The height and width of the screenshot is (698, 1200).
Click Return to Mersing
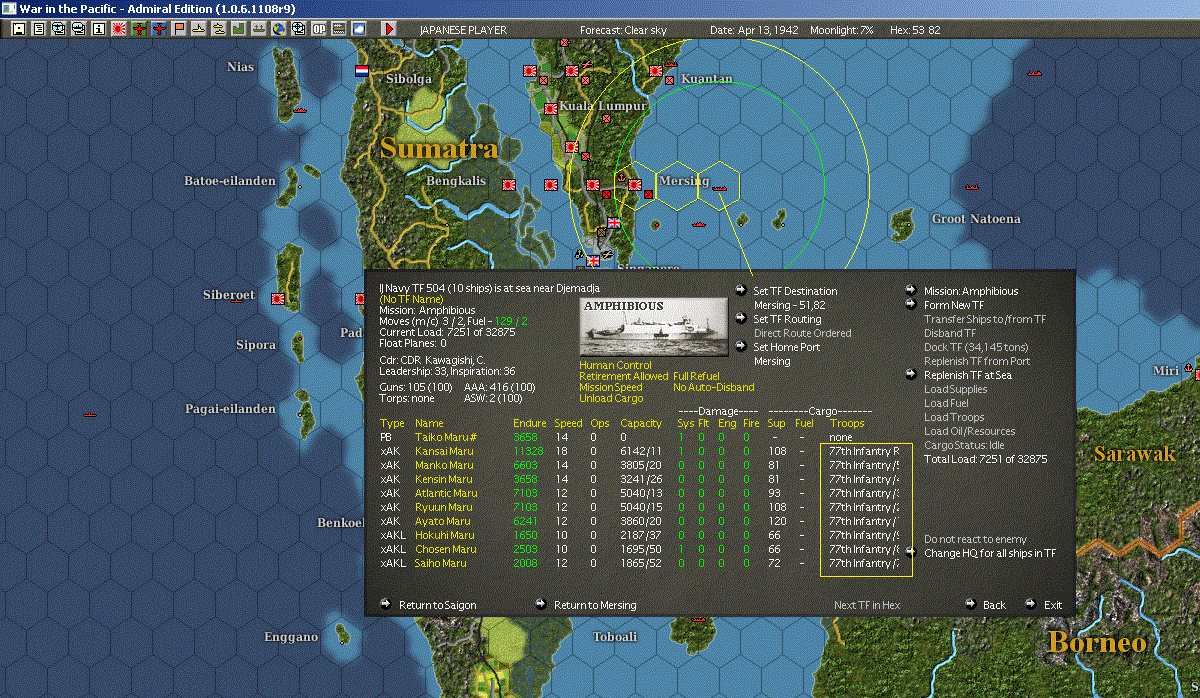point(595,605)
